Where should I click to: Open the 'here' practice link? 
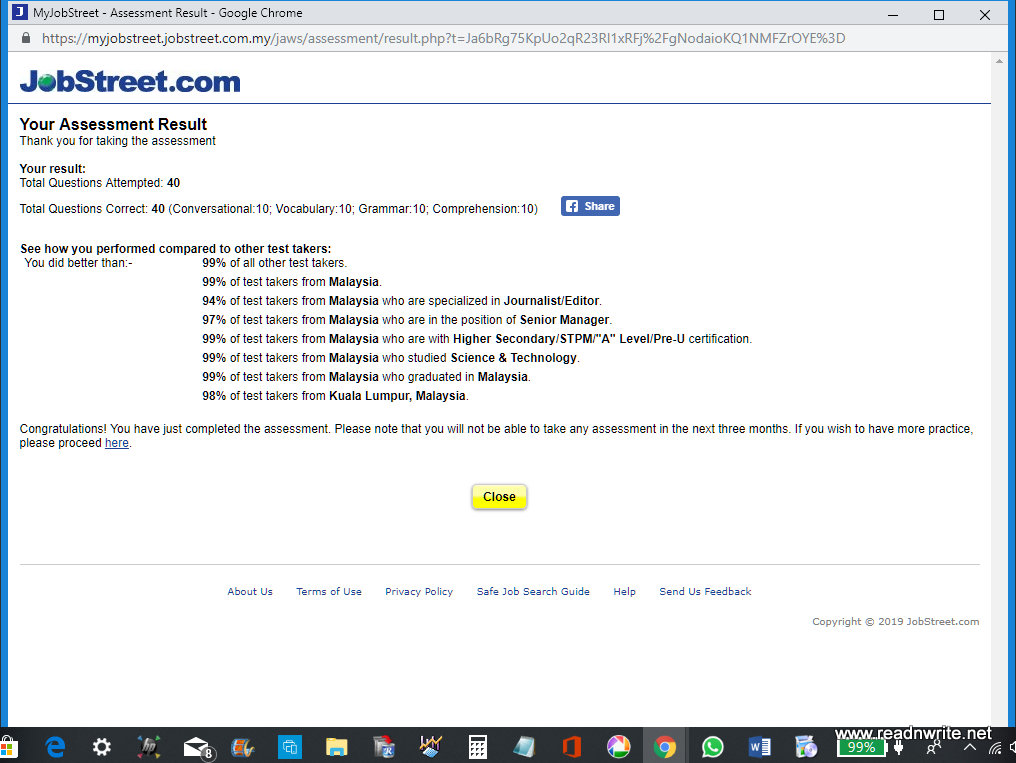coord(117,443)
